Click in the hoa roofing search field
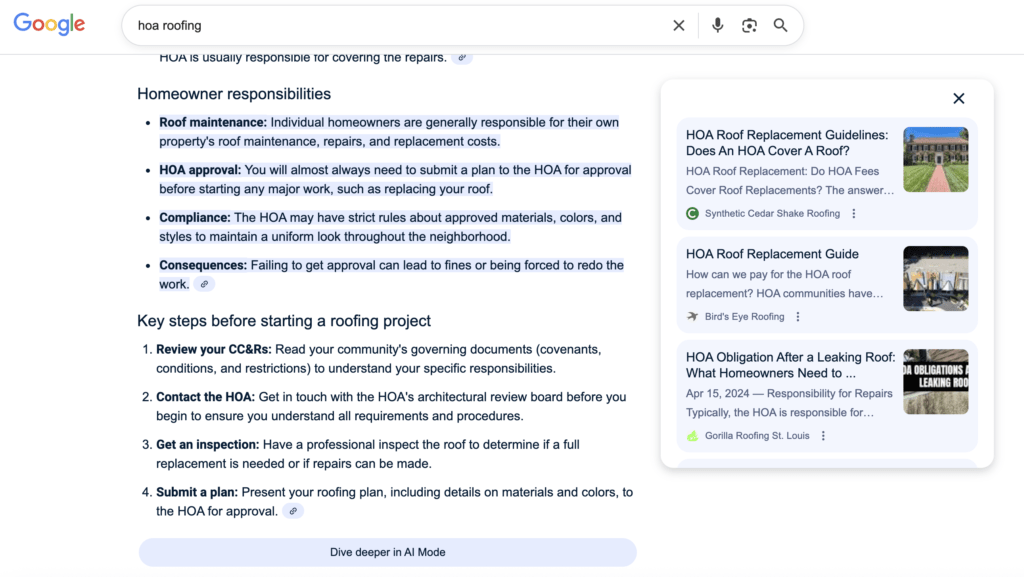The height and width of the screenshot is (577, 1024). [400, 26]
